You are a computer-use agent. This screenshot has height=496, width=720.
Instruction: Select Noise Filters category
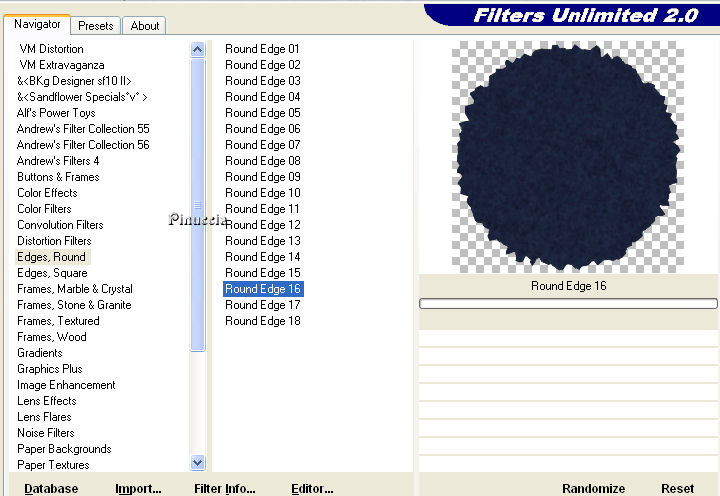pyautogui.click(x=45, y=433)
